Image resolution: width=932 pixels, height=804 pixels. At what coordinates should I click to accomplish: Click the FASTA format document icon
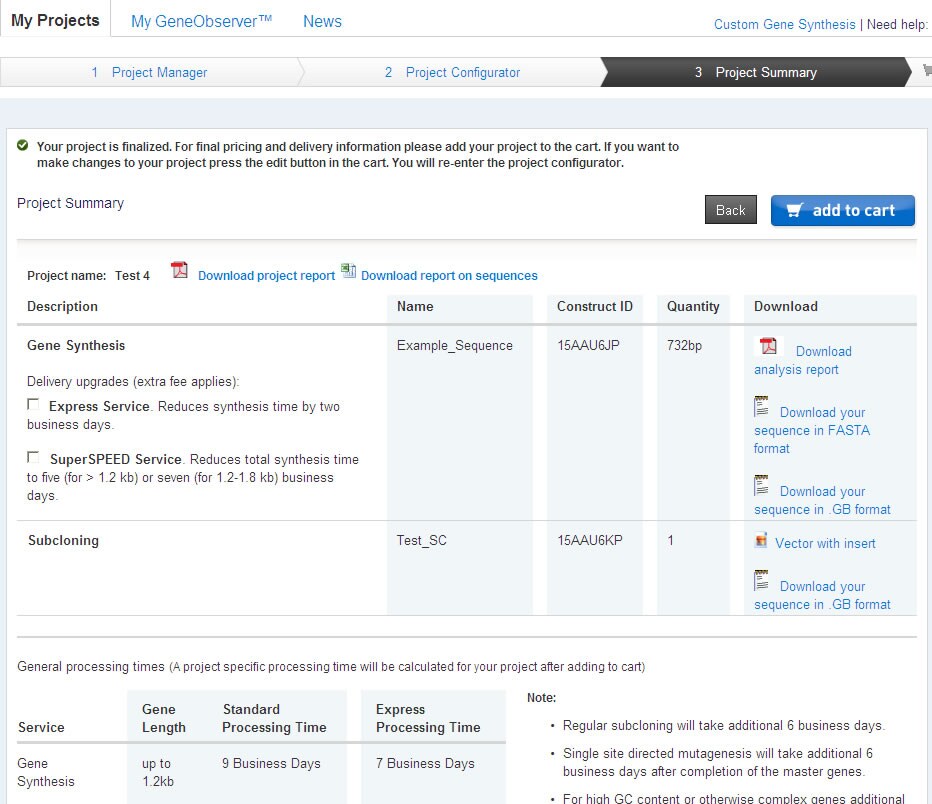click(x=762, y=406)
